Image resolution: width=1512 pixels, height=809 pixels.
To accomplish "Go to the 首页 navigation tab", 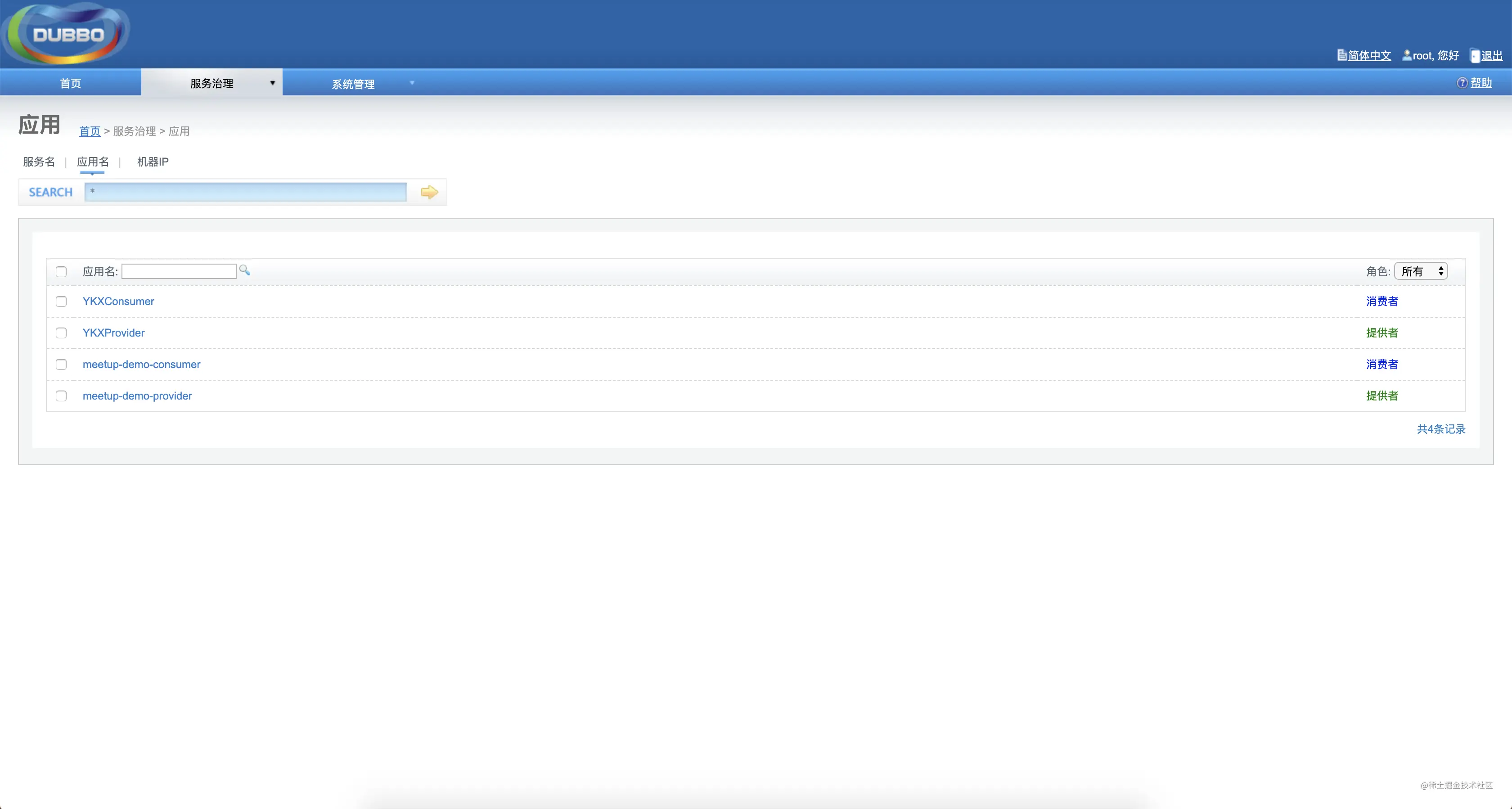I will pos(71,83).
